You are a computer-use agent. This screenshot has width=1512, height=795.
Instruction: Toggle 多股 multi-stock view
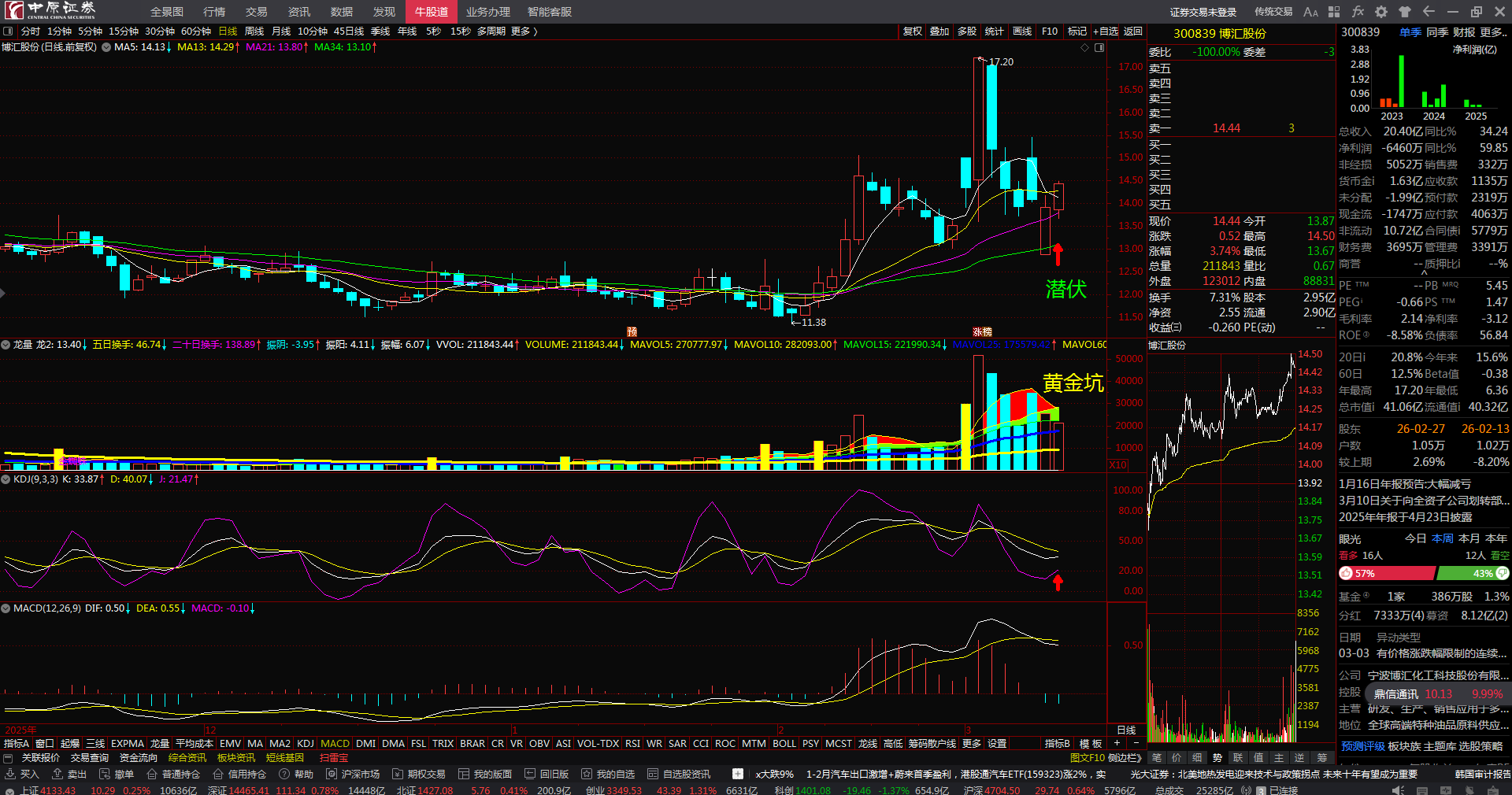[967, 31]
